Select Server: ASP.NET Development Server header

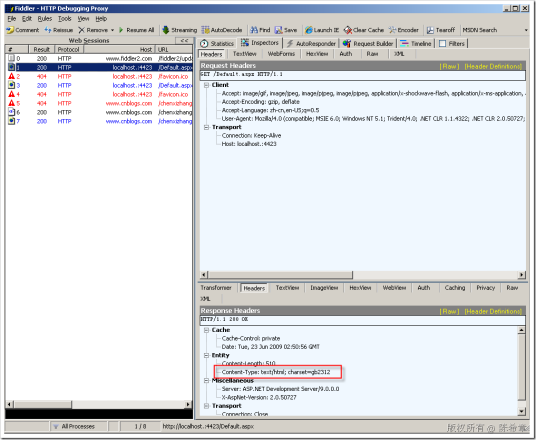(x=280, y=389)
